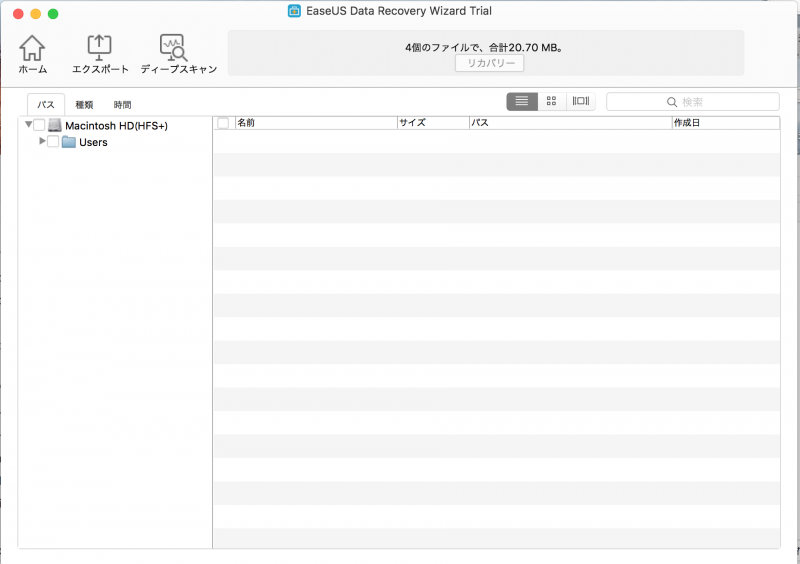Screen dimensions: 800x564
Task: Close the window with red button
Action: tap(18, 14)
